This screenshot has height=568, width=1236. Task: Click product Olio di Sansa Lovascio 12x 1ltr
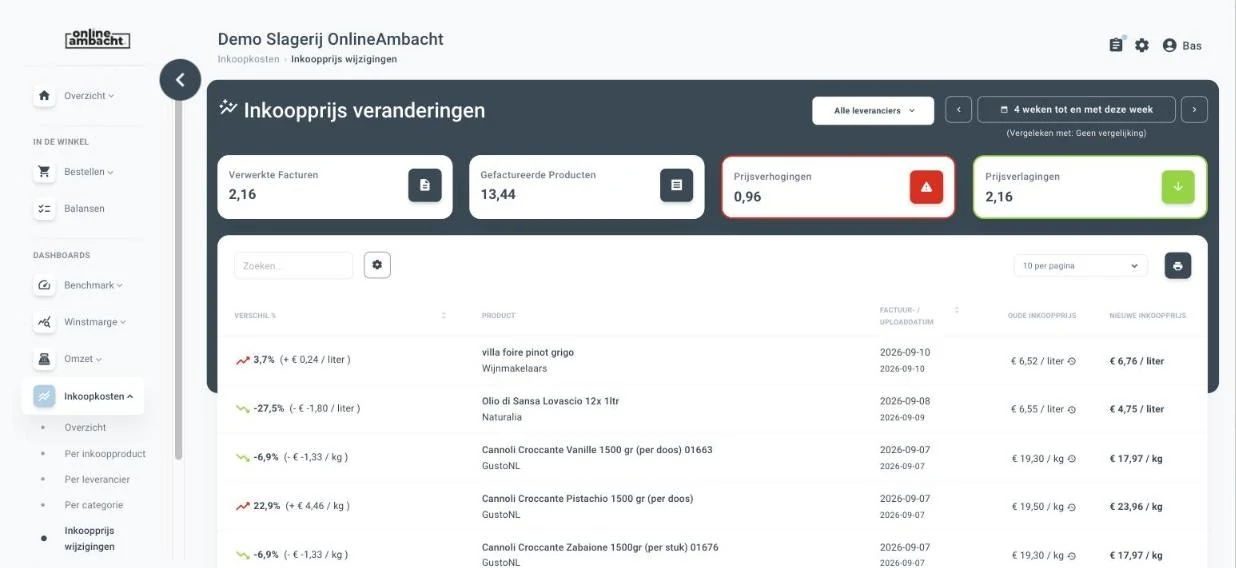pos(550,401)
